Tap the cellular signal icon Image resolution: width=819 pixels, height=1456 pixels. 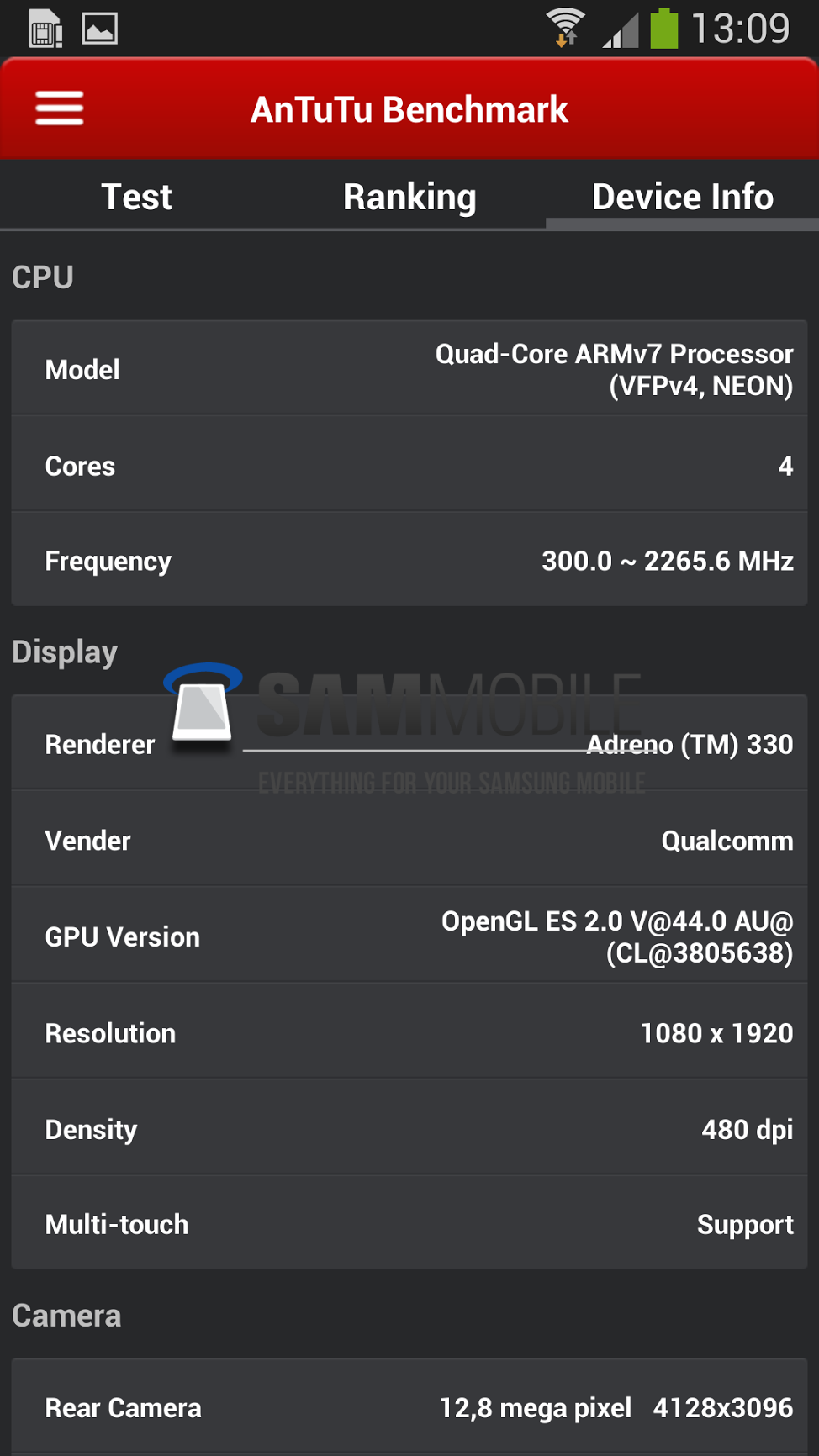click(621, 30)
